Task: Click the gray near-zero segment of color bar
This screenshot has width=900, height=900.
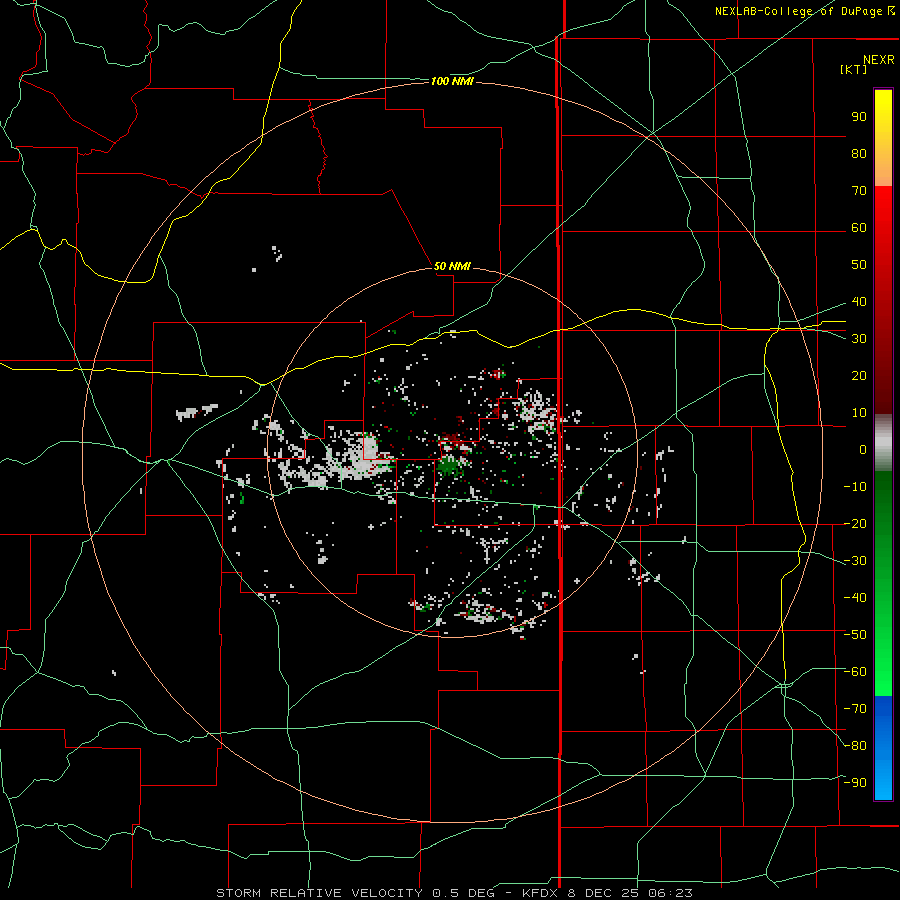Action: pos(883,443)
